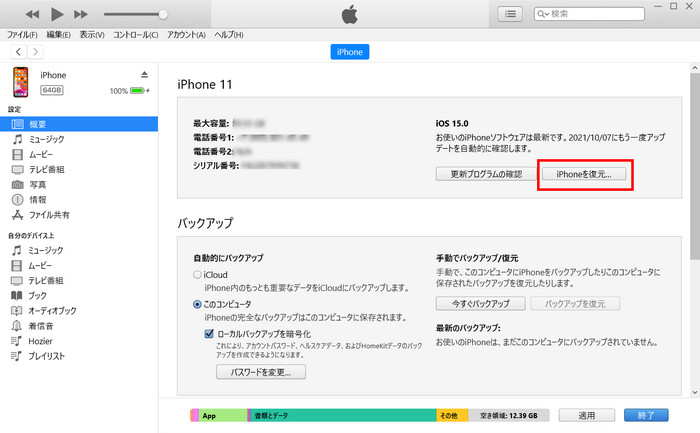The width and height of the screenshot is (700, 433).
Task: Click the ブック book icon
Action: coord(17,296)
